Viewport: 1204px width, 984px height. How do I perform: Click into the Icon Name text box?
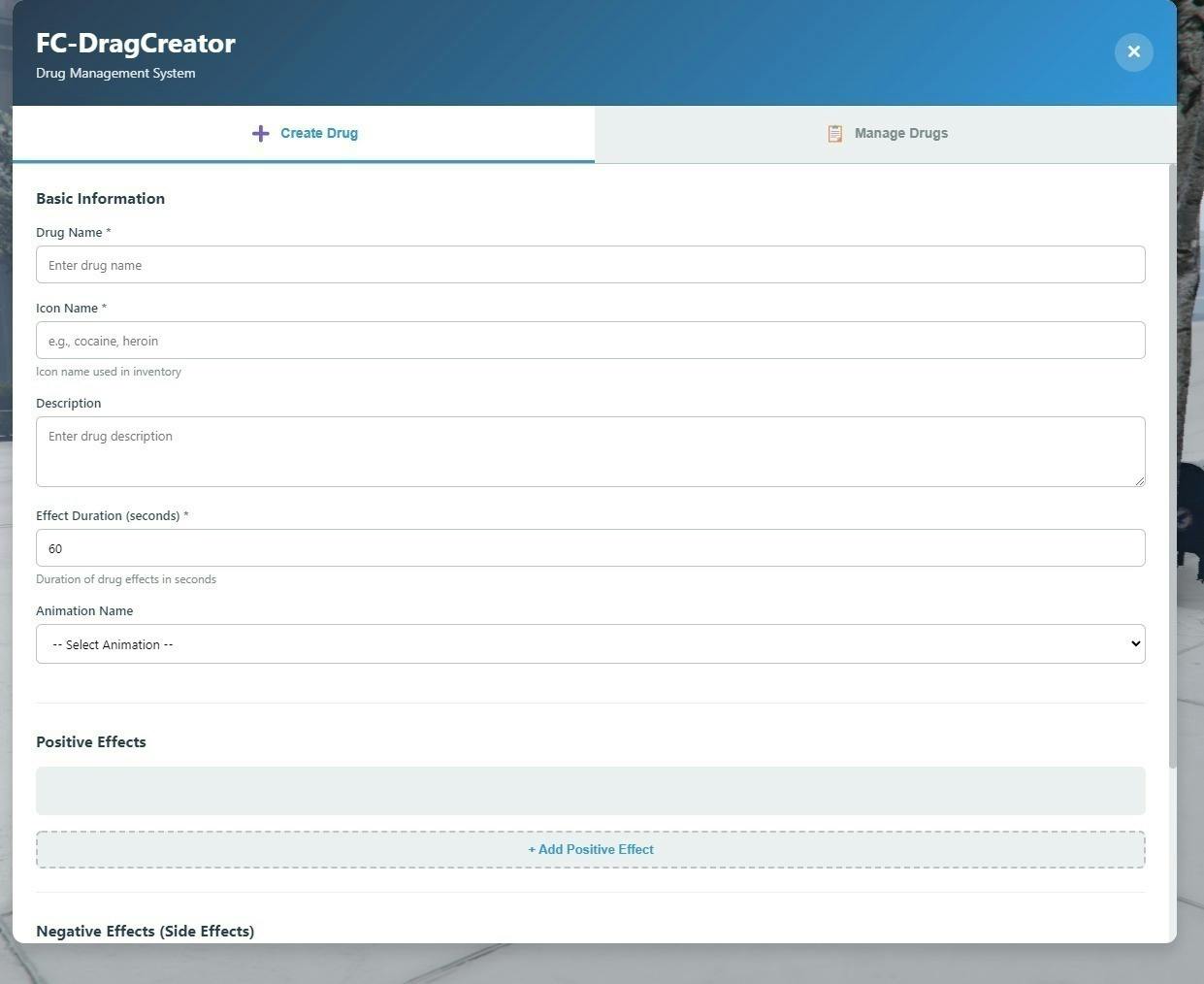tap(590, 341)
